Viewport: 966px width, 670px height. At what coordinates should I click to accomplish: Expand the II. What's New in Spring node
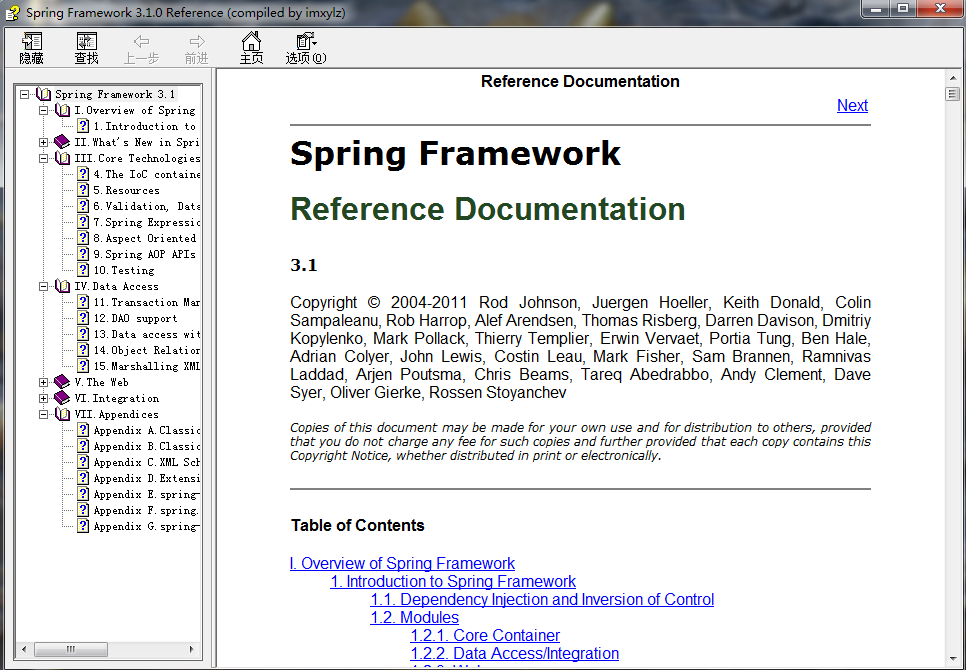click(44, 142)
